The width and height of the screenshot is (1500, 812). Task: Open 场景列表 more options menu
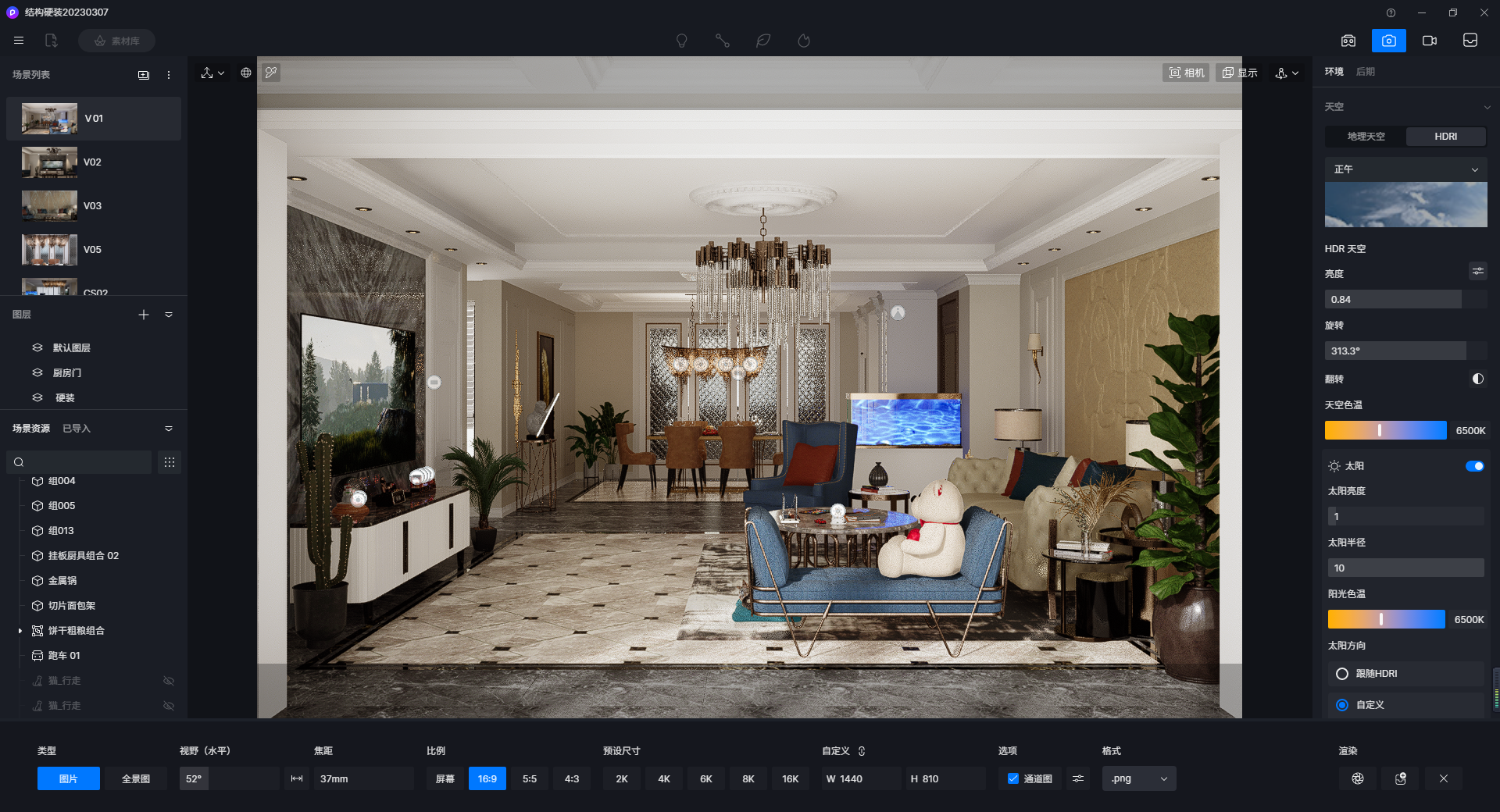click(169, 75)
